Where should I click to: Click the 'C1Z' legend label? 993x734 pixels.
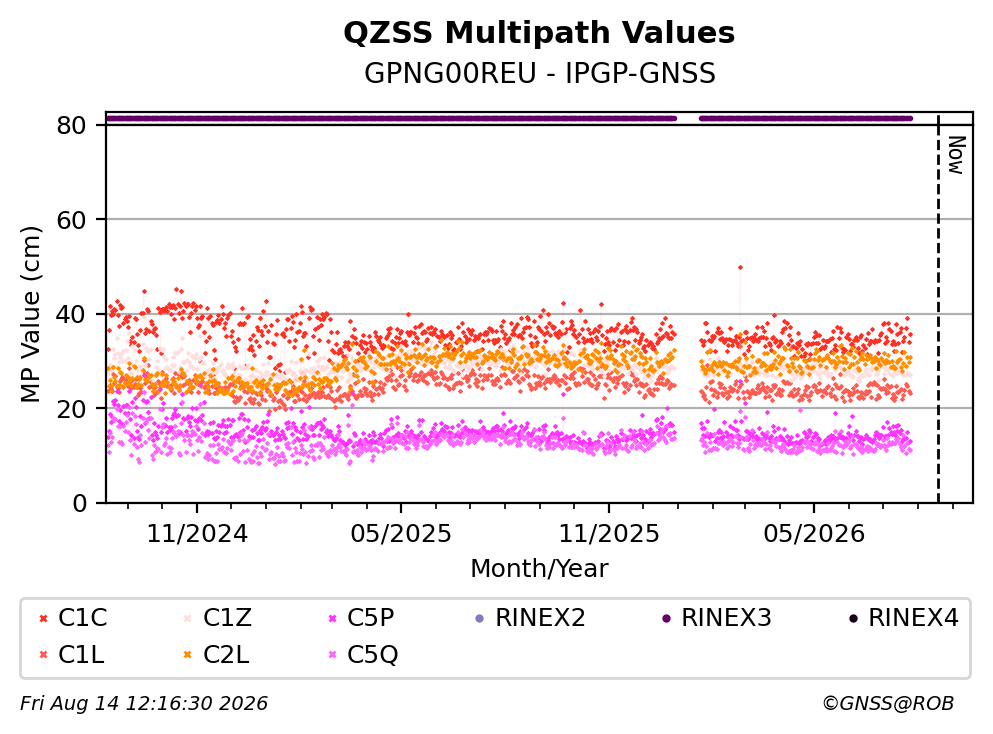pyautogui.click(x=227, y=617)
